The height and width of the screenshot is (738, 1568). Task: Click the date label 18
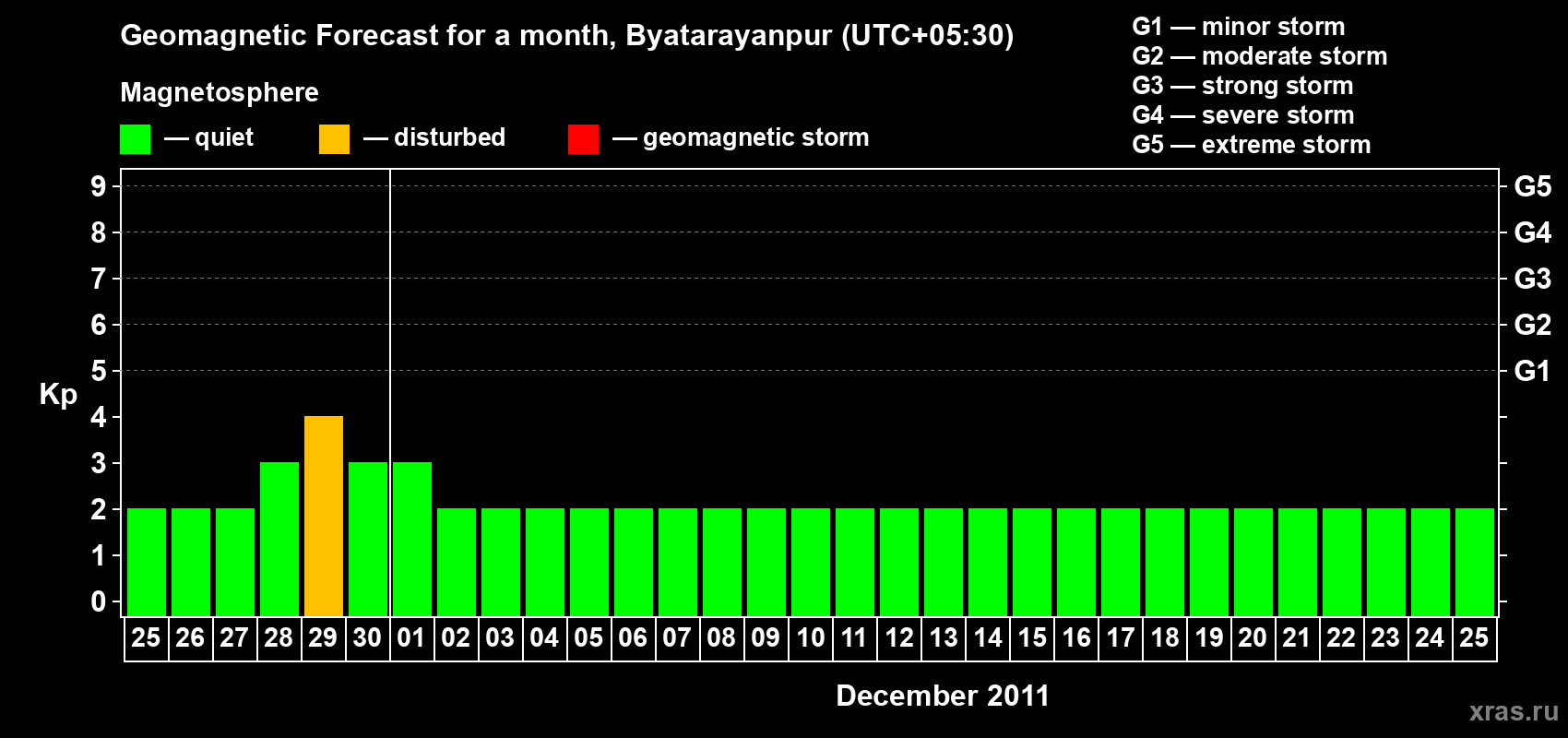tap(1164, 638)
